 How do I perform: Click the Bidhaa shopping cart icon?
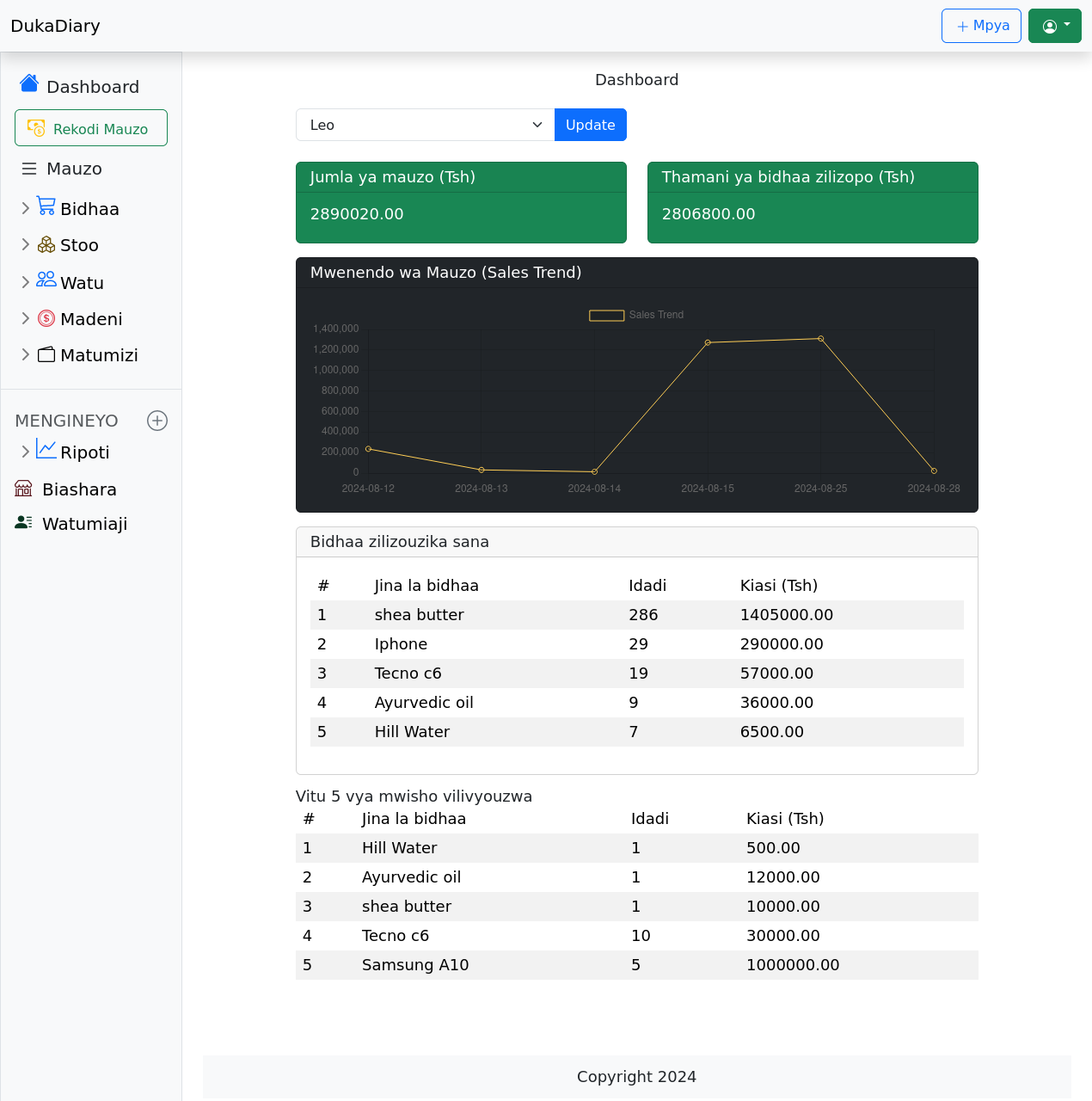(46, 206)
